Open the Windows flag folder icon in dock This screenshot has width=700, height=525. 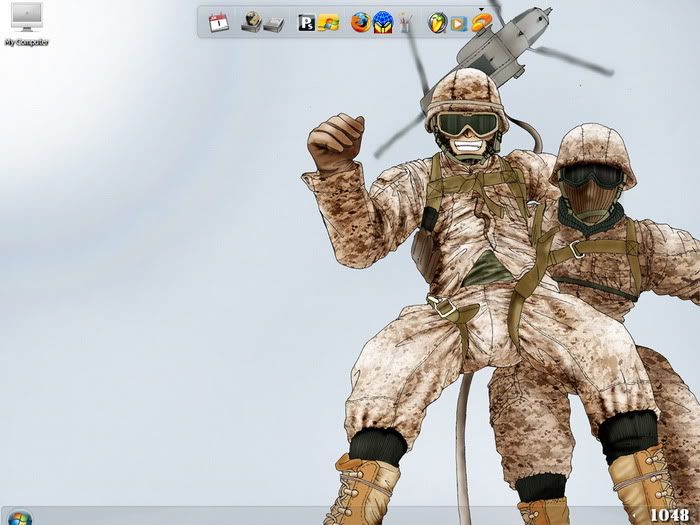(329, 23)
